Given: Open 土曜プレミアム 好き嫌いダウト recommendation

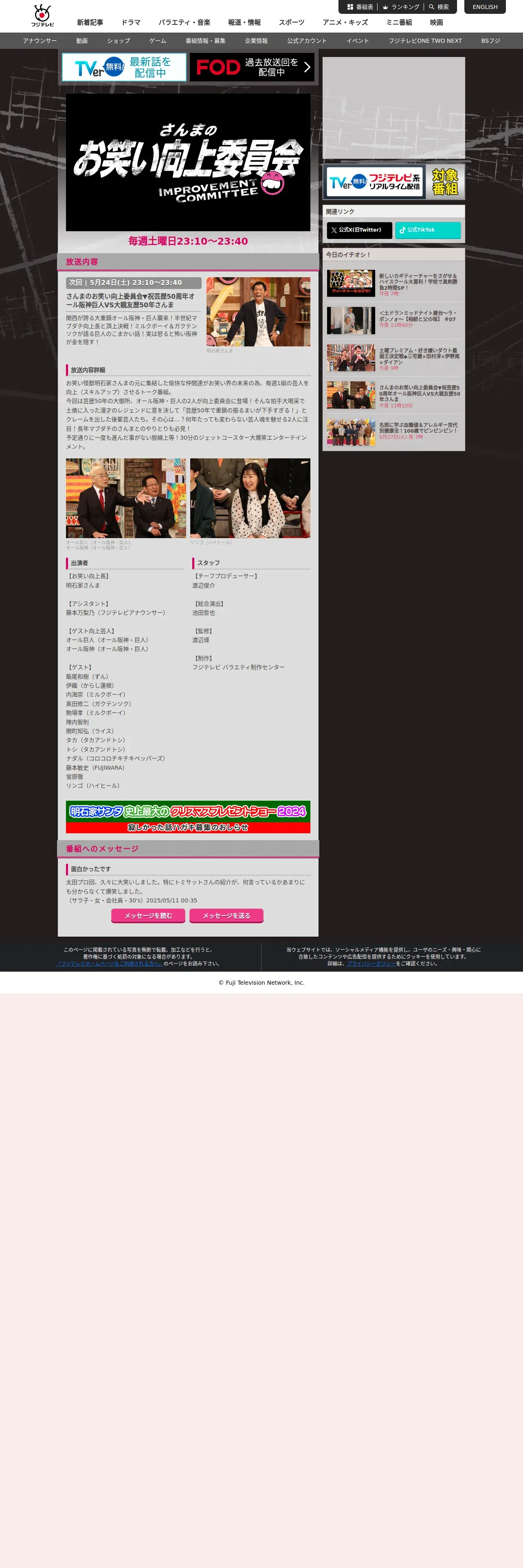Looking at the screenshot, I should click(394, 358).
